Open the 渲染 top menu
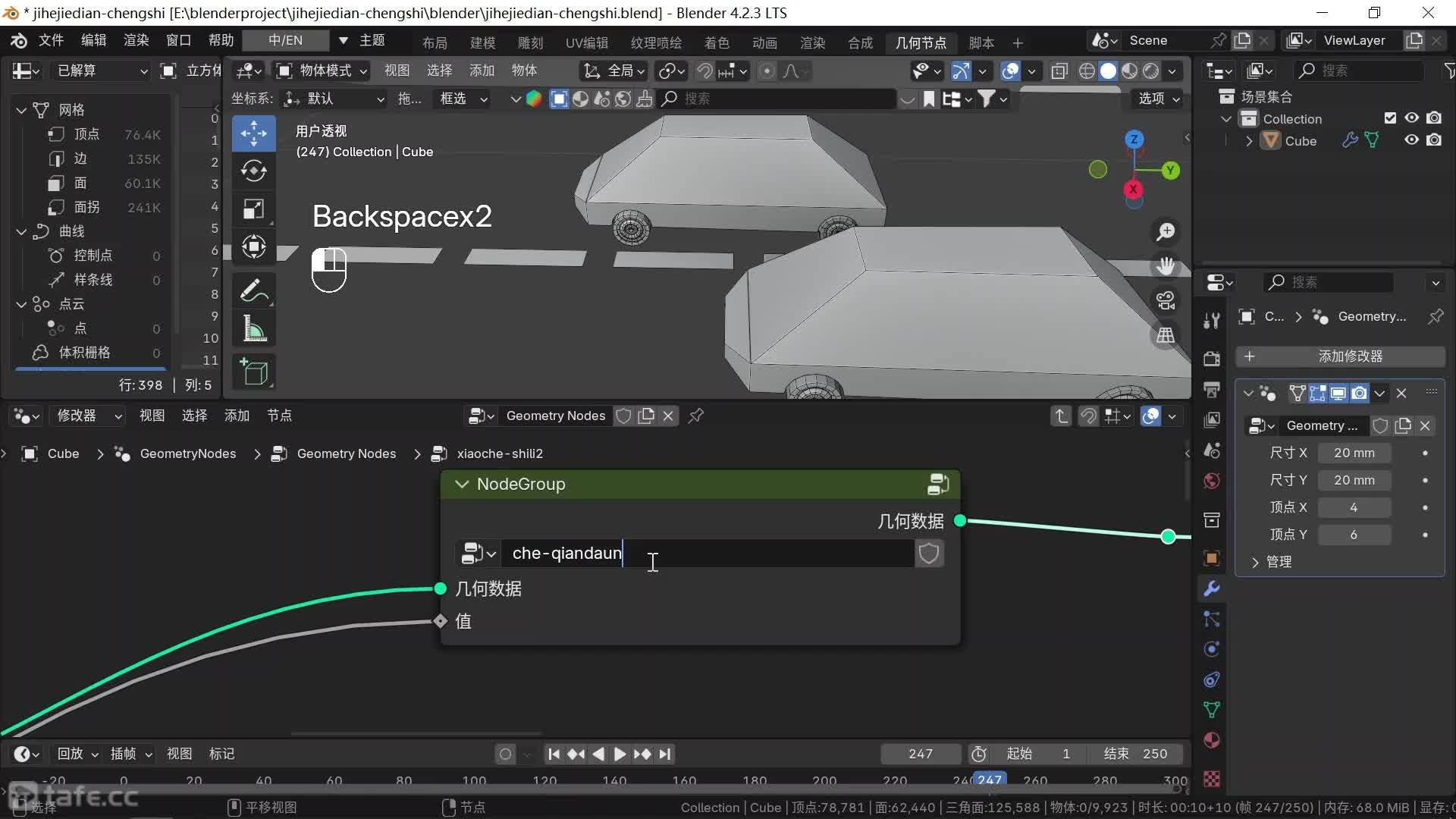The width and height of the screenshot is (1456, 819). pyautogui.click(x=136, y=40)
